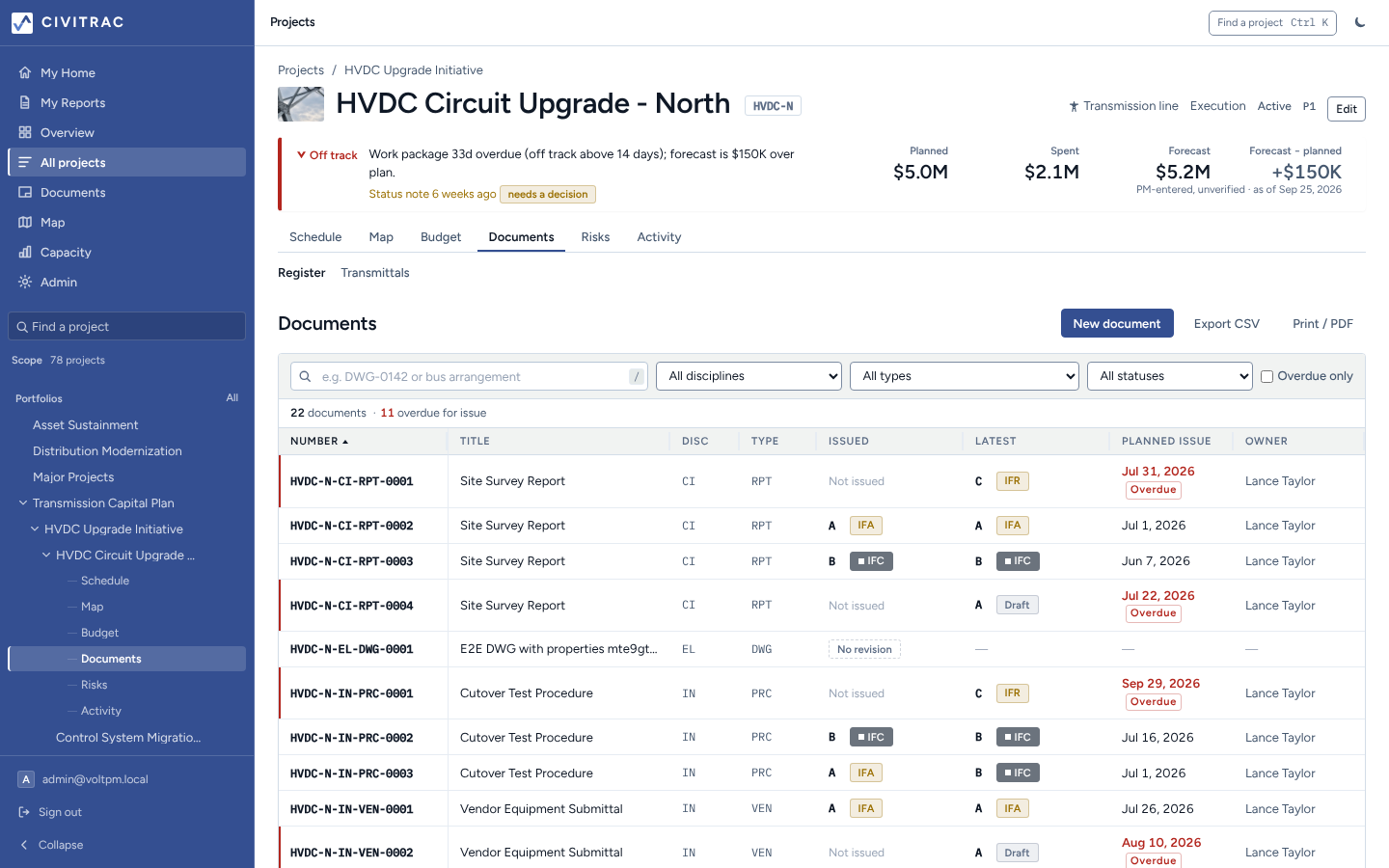Click the needs a decision badge

pos(548,194)
